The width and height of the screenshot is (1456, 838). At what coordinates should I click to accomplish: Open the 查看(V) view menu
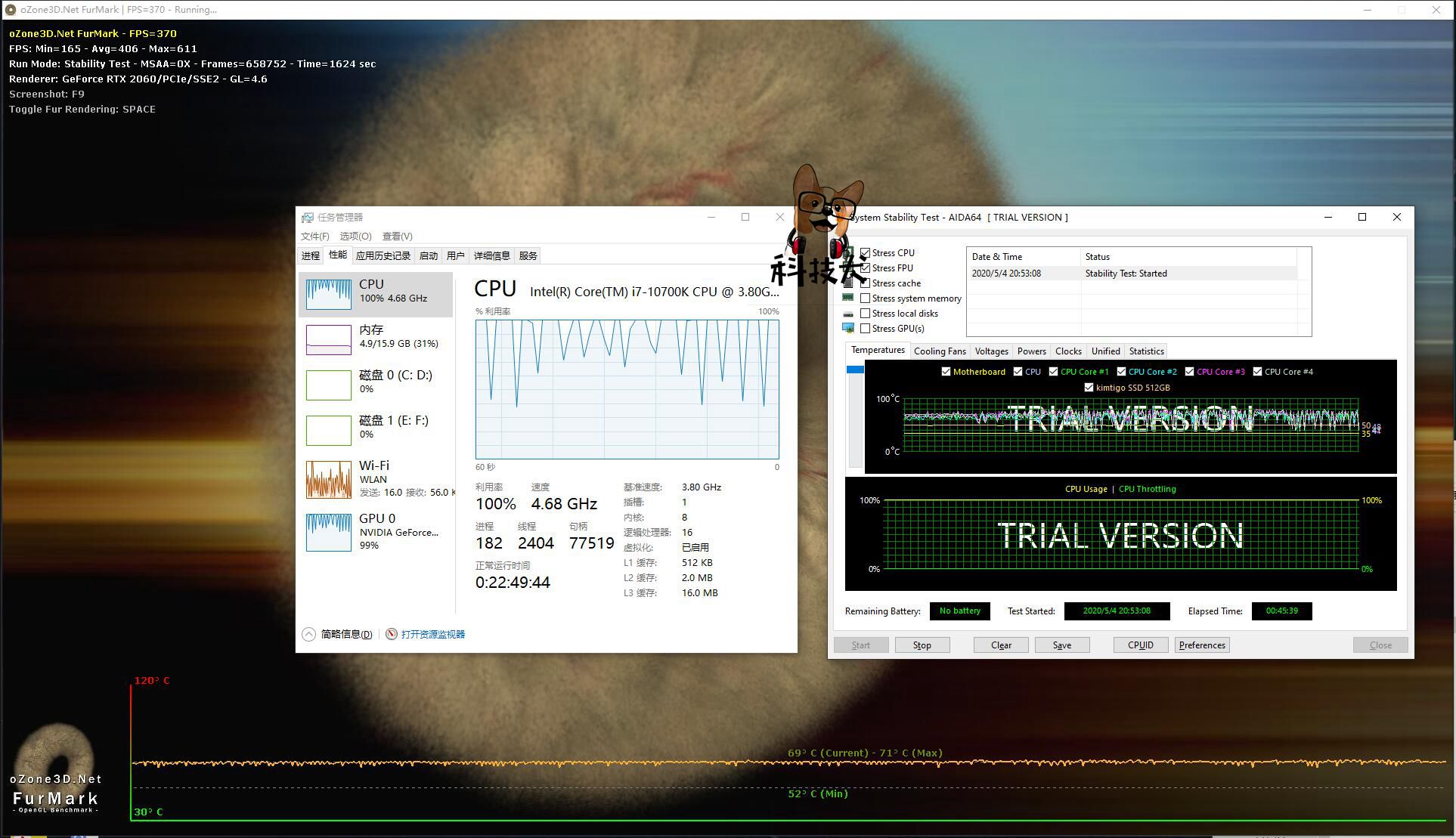click(x=397, y=237)
